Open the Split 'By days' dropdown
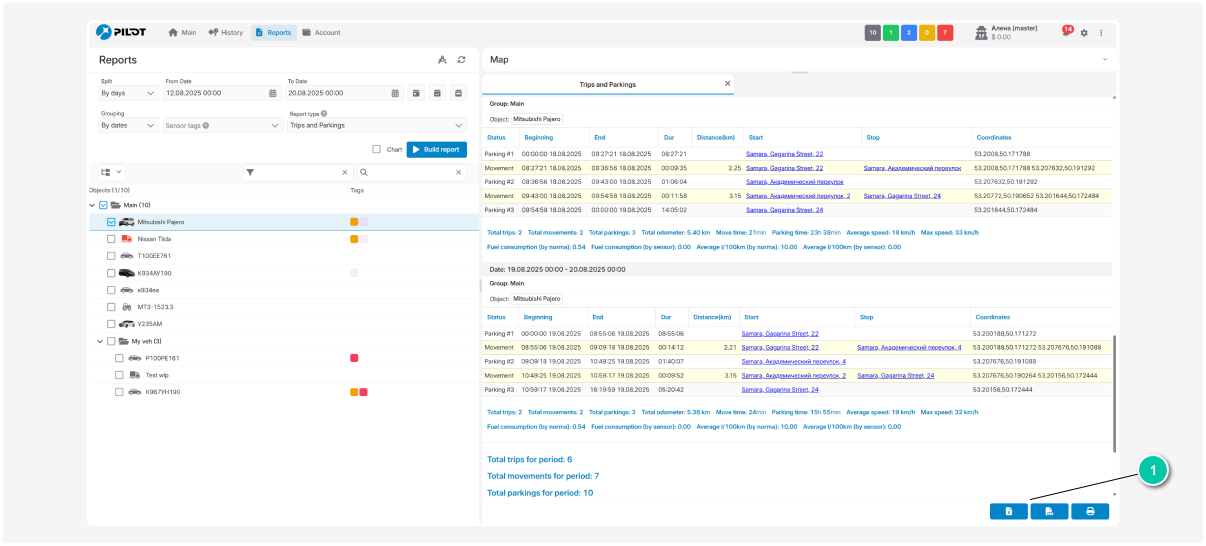1206x546 pixels. click(129, 94)
